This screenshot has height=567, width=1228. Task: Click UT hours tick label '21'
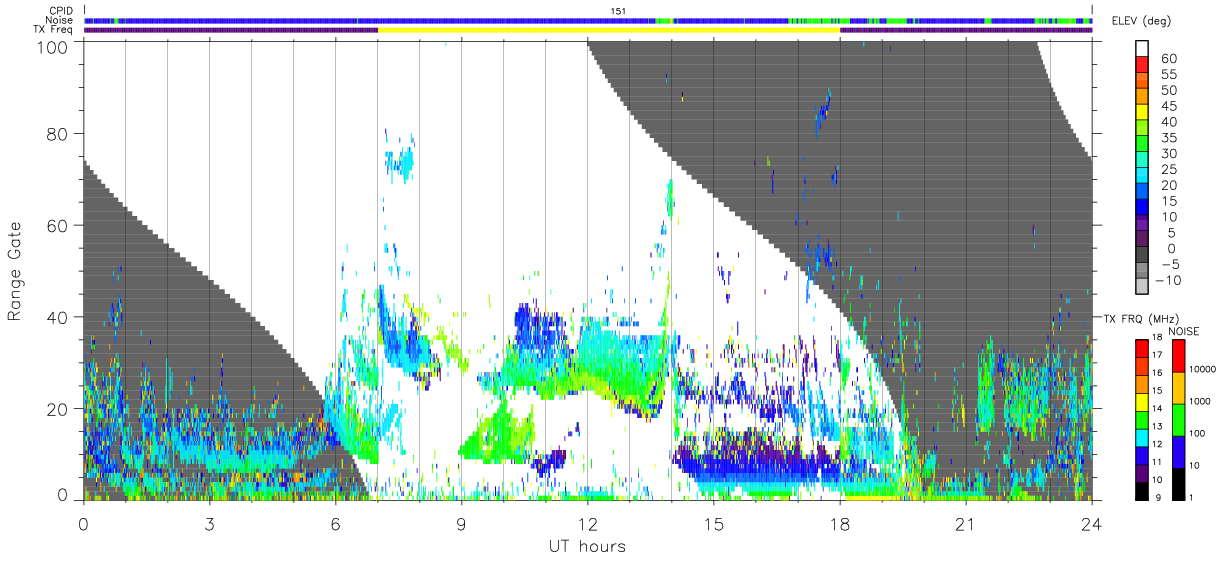coord(965,523)
